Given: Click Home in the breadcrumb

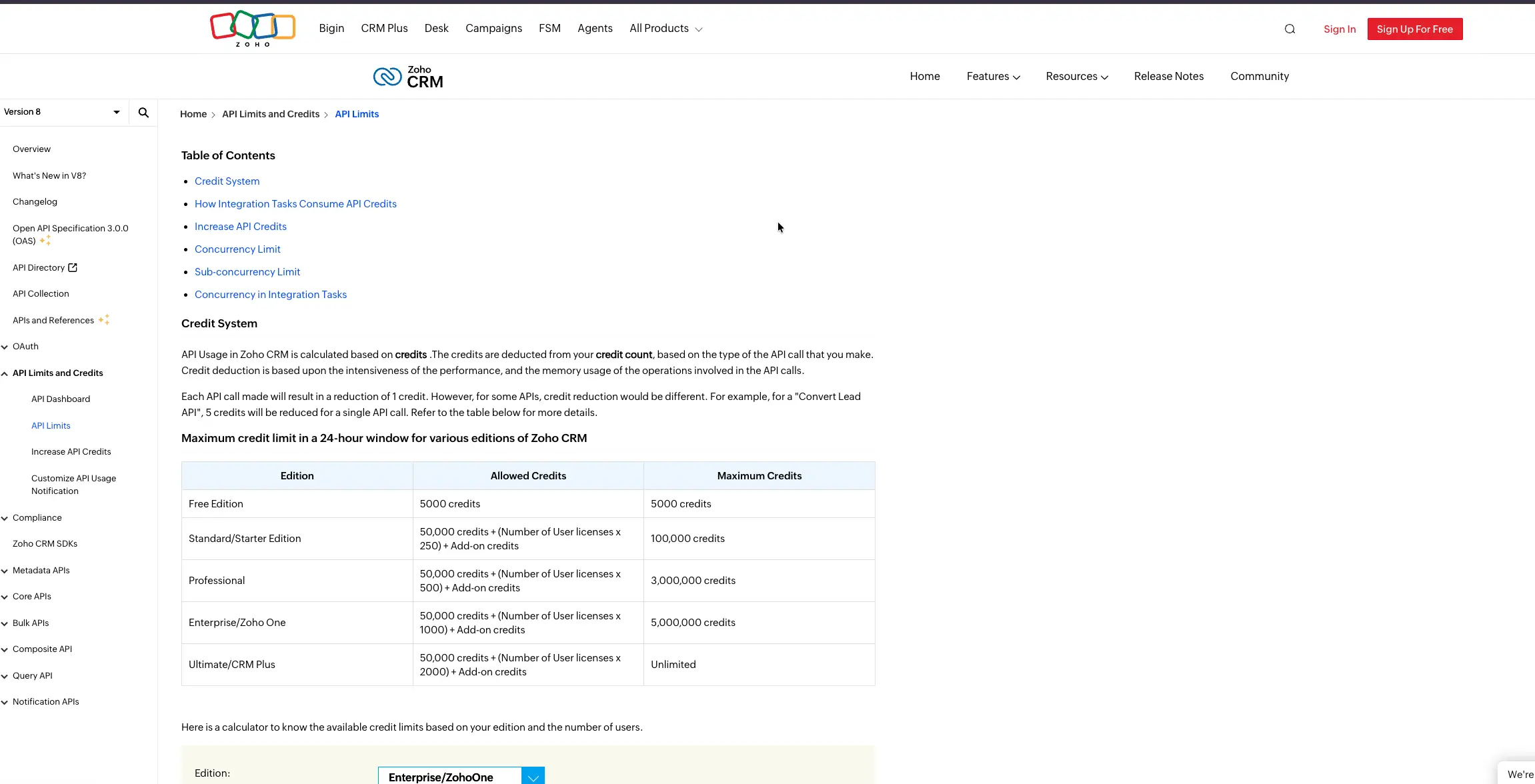Looking at the screenshot, I should [x=193, y=115].
